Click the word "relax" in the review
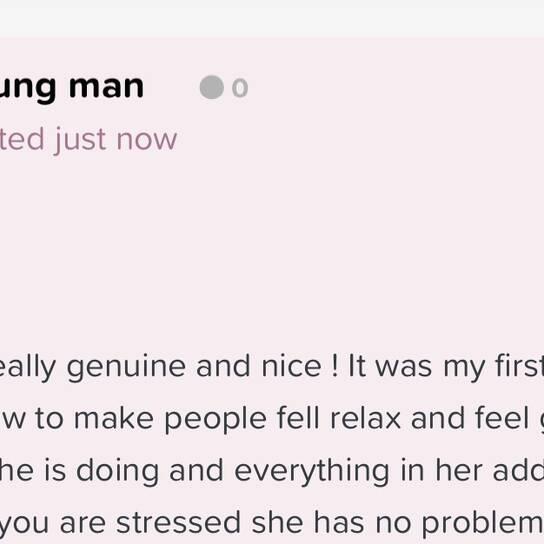Viewport: 544px width, 544px height. tap(365, 418)
